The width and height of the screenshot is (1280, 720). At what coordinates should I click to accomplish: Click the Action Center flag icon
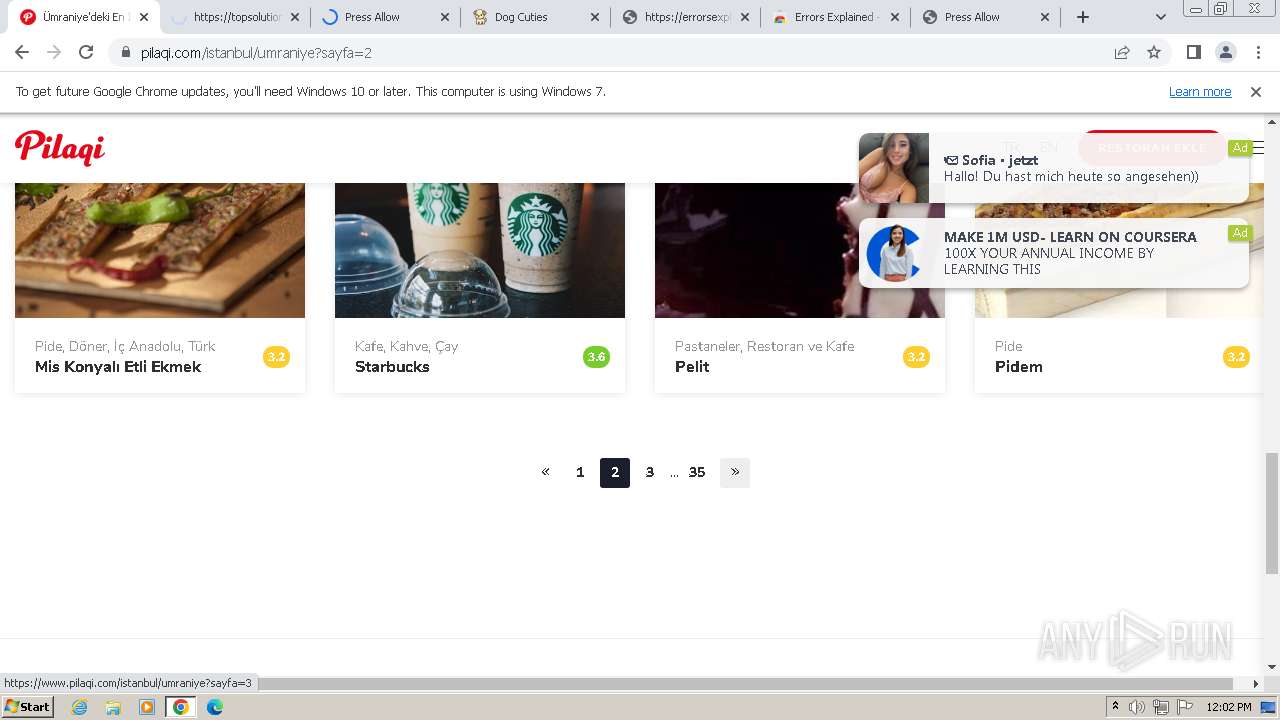coord(1185,707)
